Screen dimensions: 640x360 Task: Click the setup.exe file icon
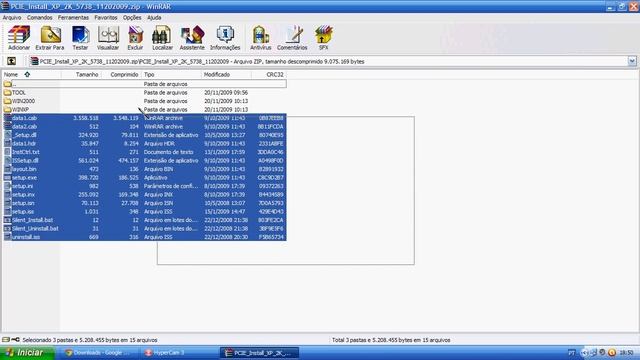coord(7,178)
